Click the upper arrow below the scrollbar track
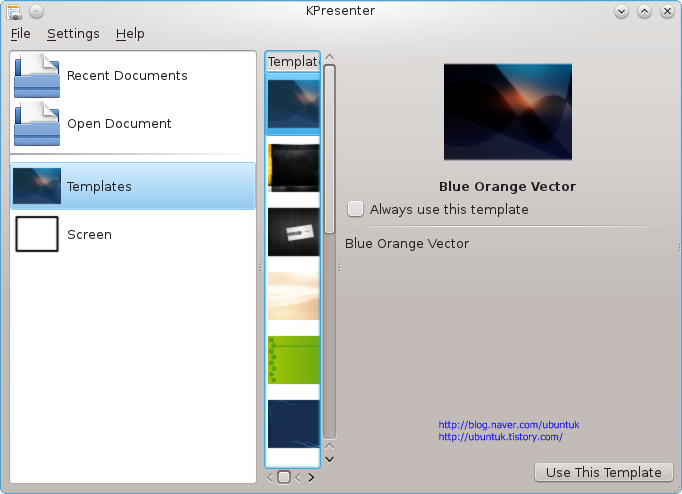This screenshot has height=494, width=682. tap(330, 447)
